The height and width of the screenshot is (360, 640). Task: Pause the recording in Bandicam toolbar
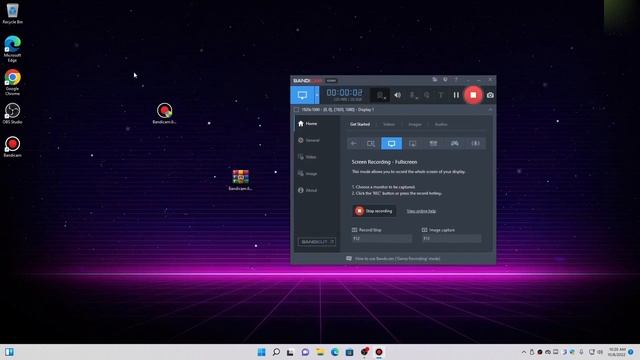click(x=456, y=95)
